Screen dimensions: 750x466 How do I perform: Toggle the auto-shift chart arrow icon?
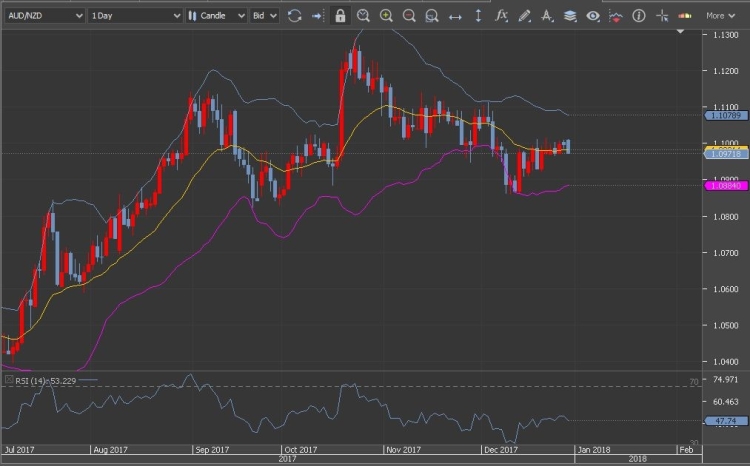click(317, 16)
